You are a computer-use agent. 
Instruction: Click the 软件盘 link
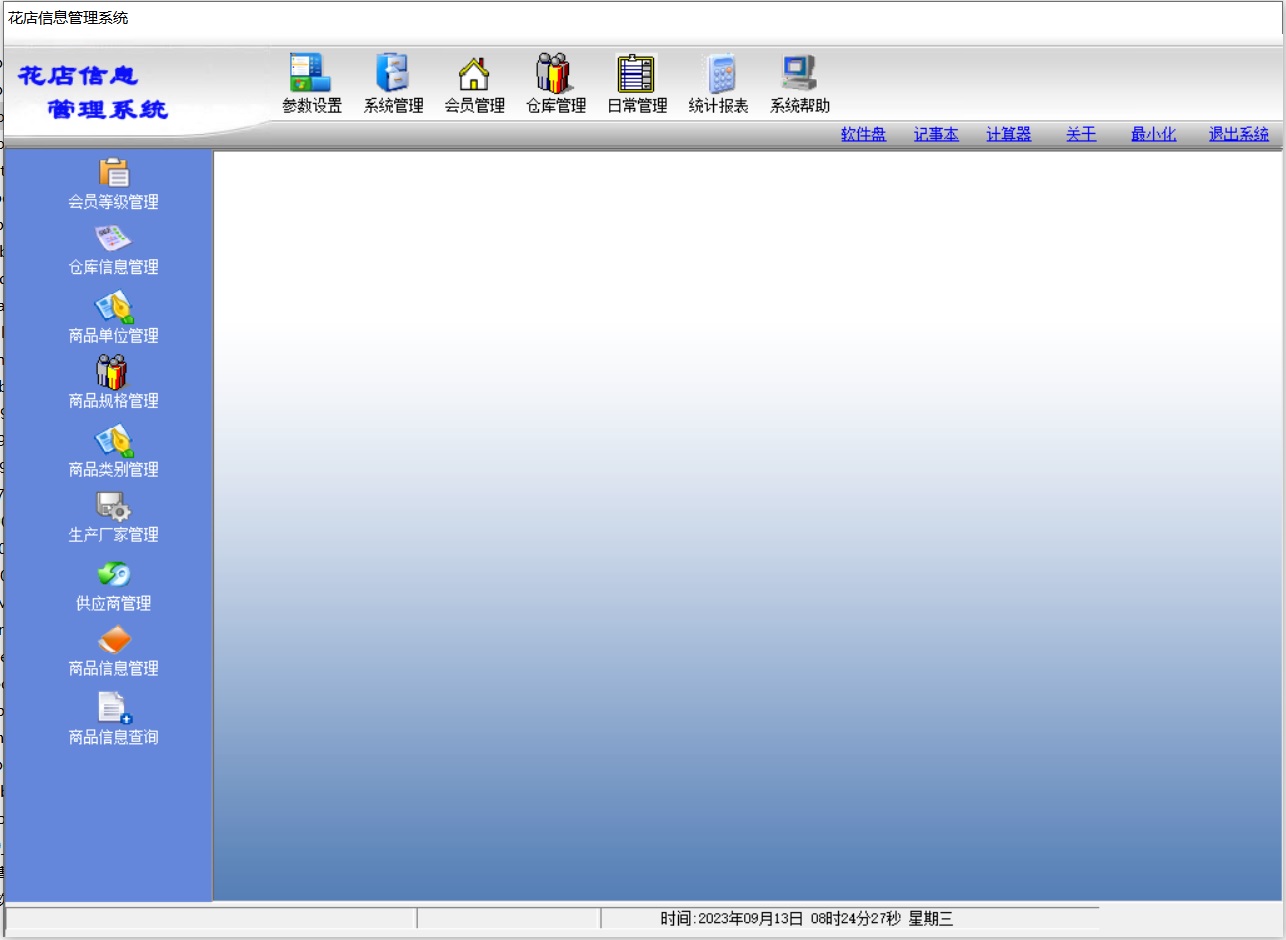pos(863,134)
